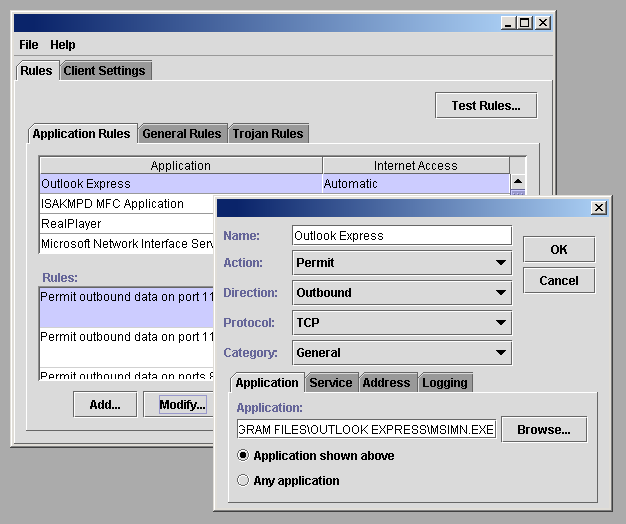Switch to the Service tab
Image resolution: width=626 pixels, height=524 pixels.
tap(331, 383)
